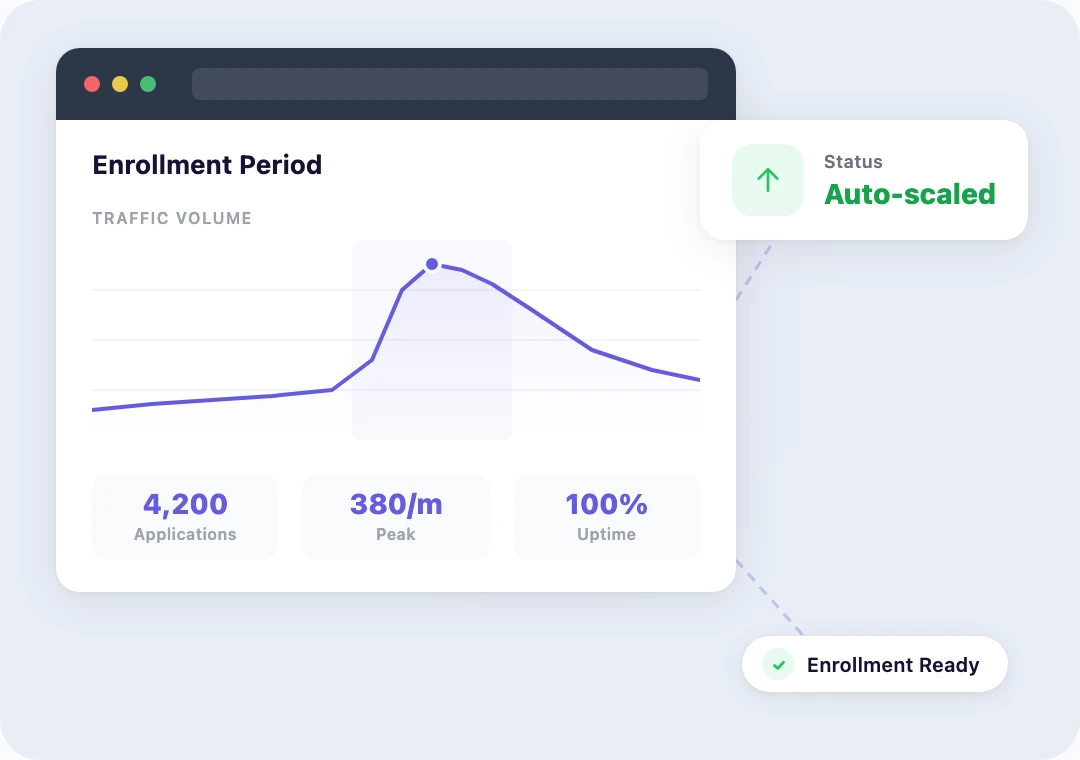Click the browser address bar
The height and width of the screenshot is (760, 1080).
point(449,84)
